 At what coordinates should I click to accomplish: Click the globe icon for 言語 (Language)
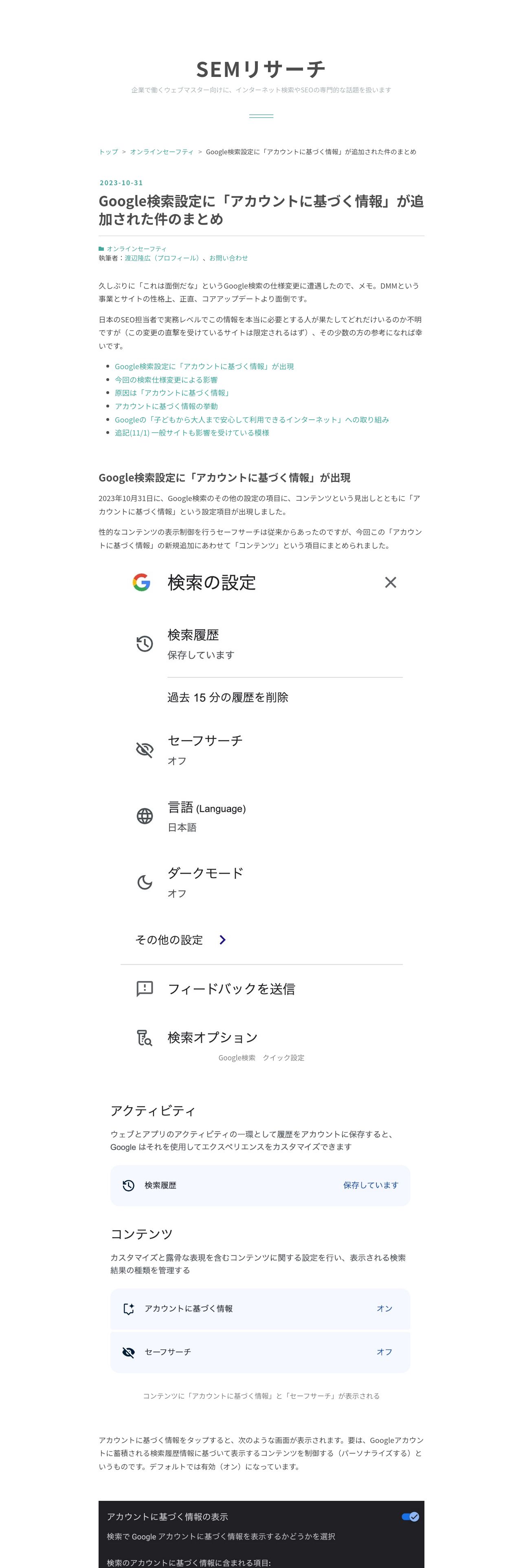click(x=144, y=816)
